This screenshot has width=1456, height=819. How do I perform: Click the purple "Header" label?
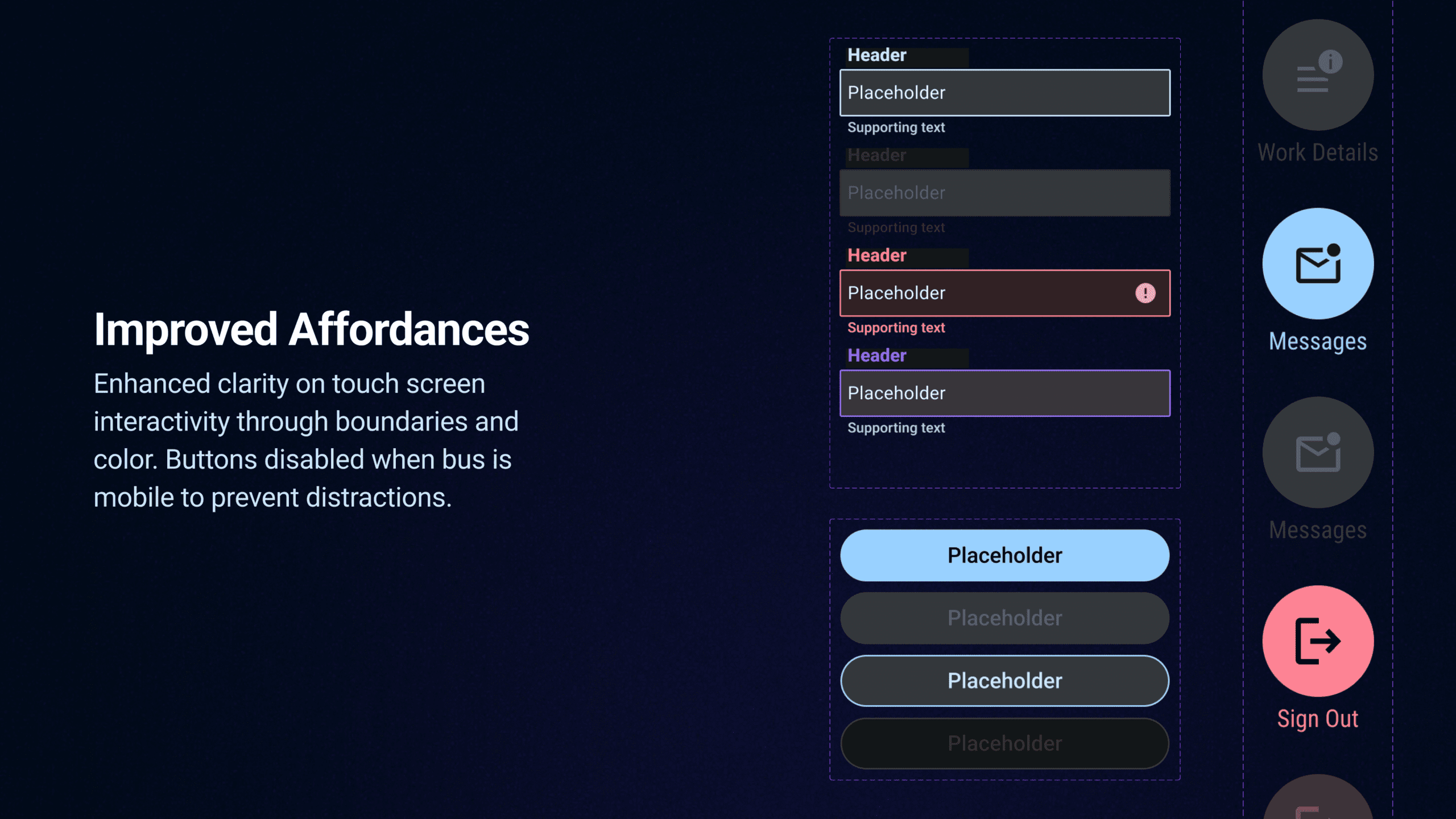coord(876,355)
